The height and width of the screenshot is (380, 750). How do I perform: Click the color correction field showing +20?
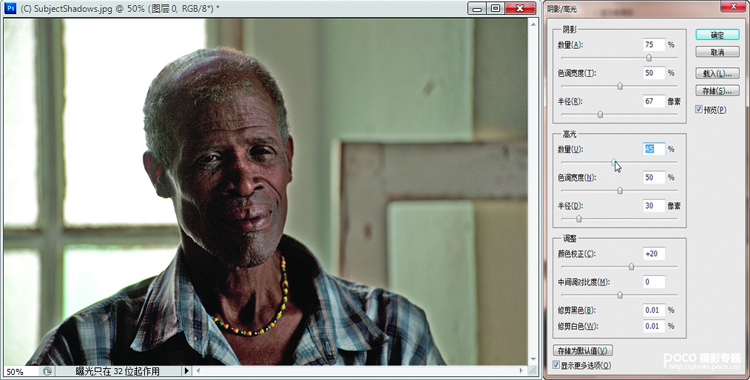[654, 254]
